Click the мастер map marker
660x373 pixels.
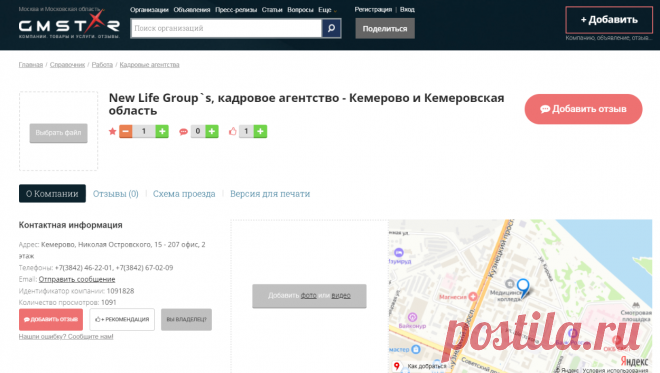416,349
